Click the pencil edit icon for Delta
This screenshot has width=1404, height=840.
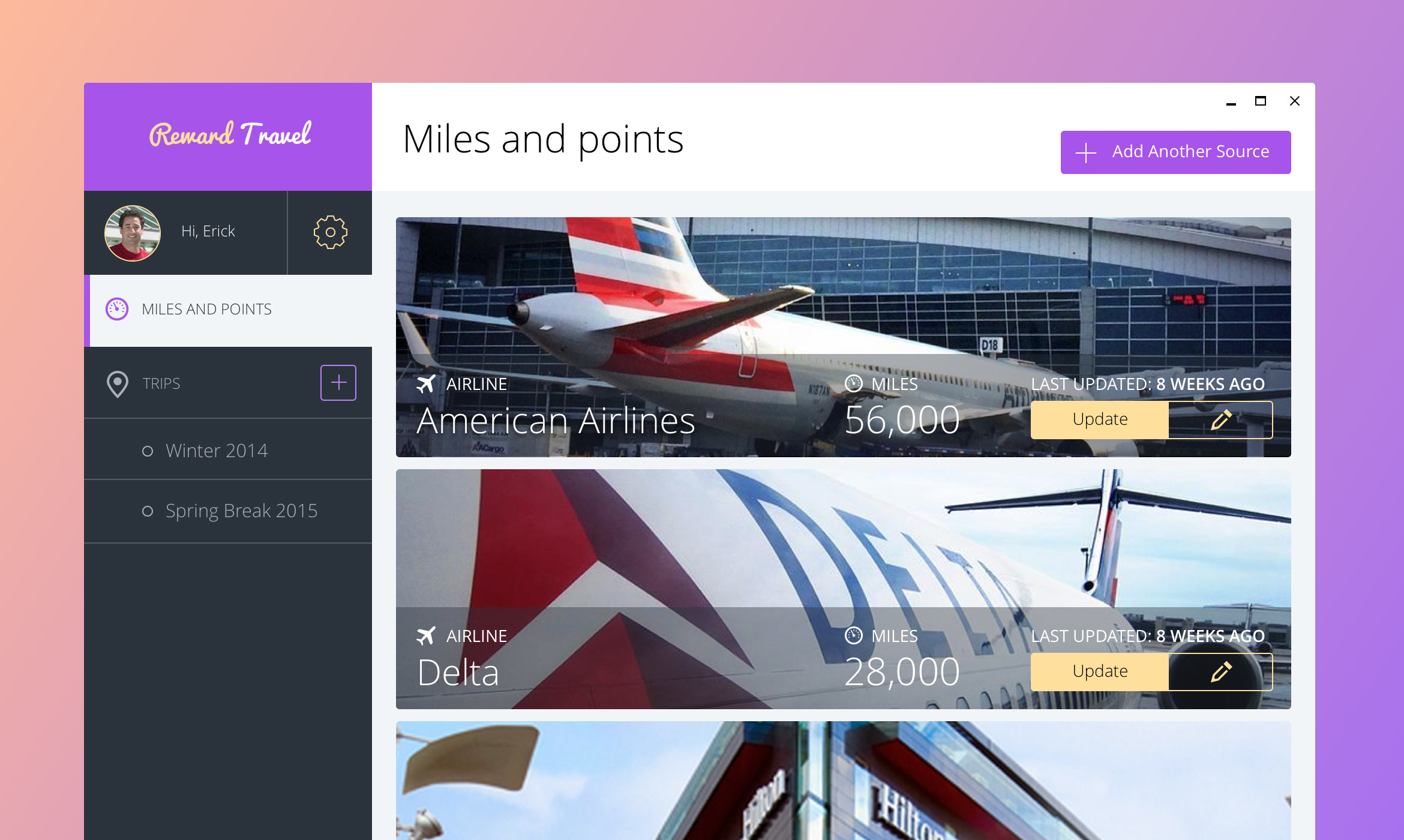[1220, 672]
